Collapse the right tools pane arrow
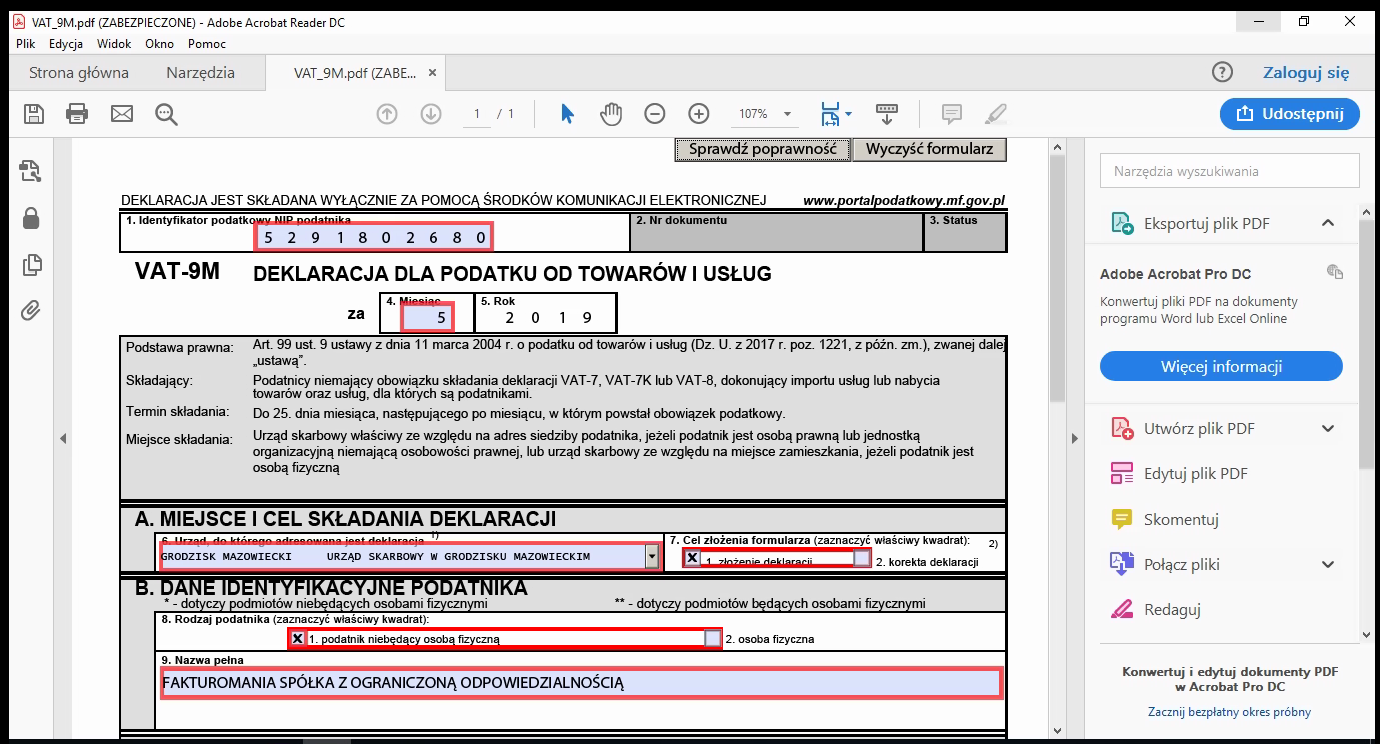Screen dimensions: 1380x744 point(1075,438)
